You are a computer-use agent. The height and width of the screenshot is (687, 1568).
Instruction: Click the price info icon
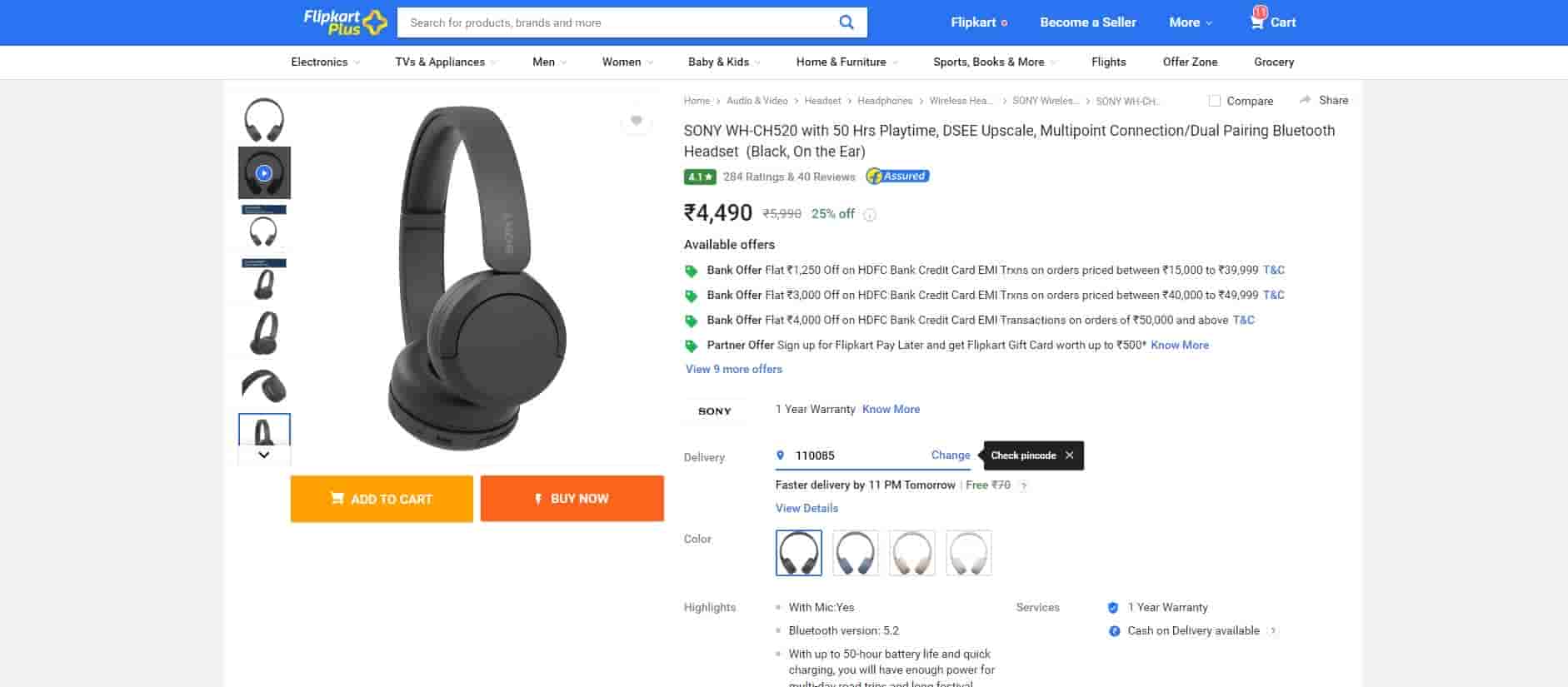pyautogui.click(x=870, y=215)
